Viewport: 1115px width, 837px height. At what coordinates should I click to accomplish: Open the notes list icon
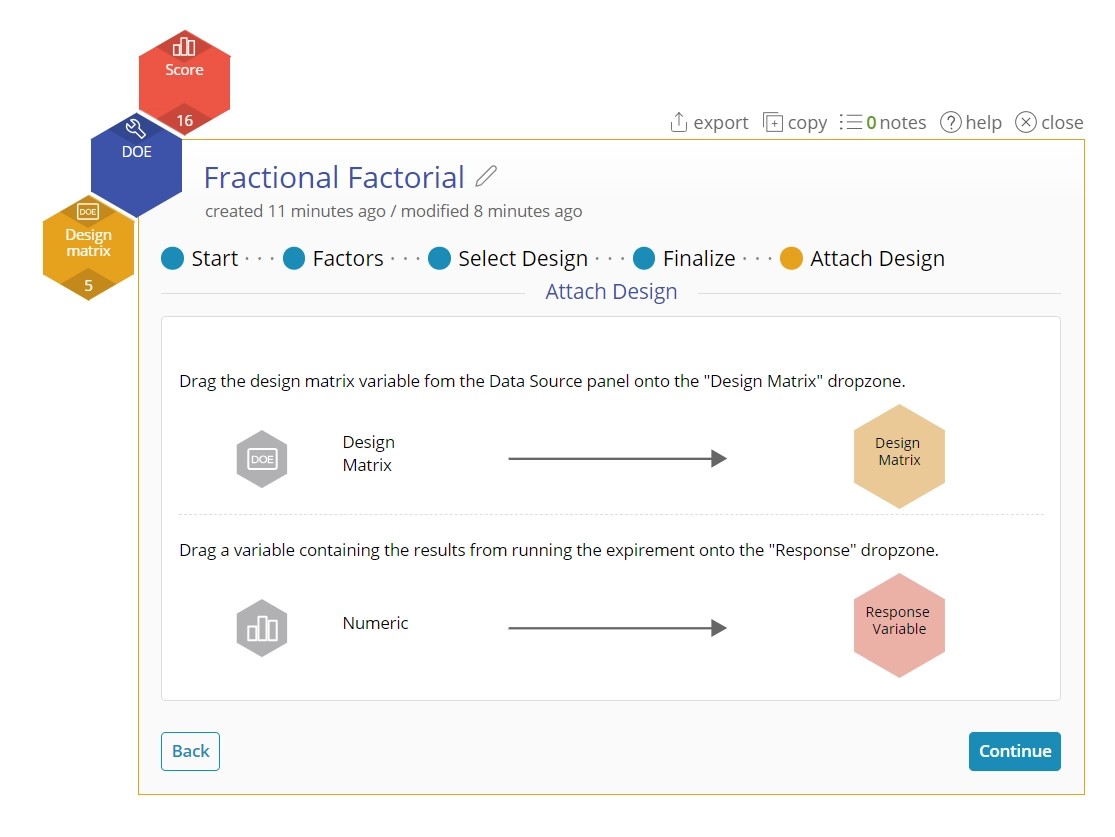tap(850, 122)
